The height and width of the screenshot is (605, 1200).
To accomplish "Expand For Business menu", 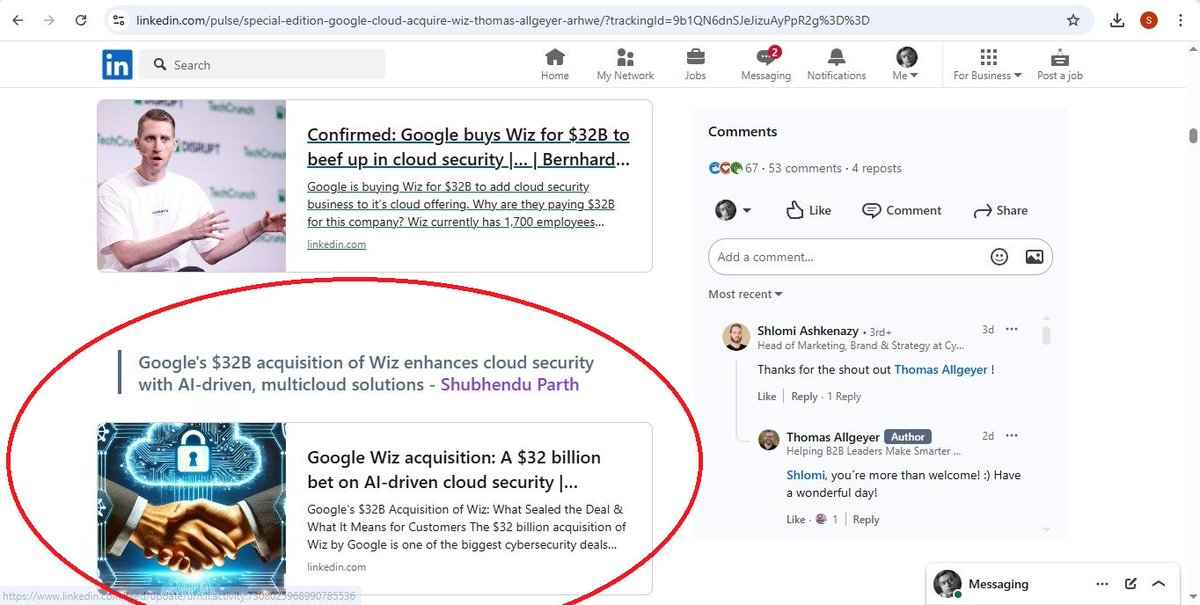I will coord(988,65).
